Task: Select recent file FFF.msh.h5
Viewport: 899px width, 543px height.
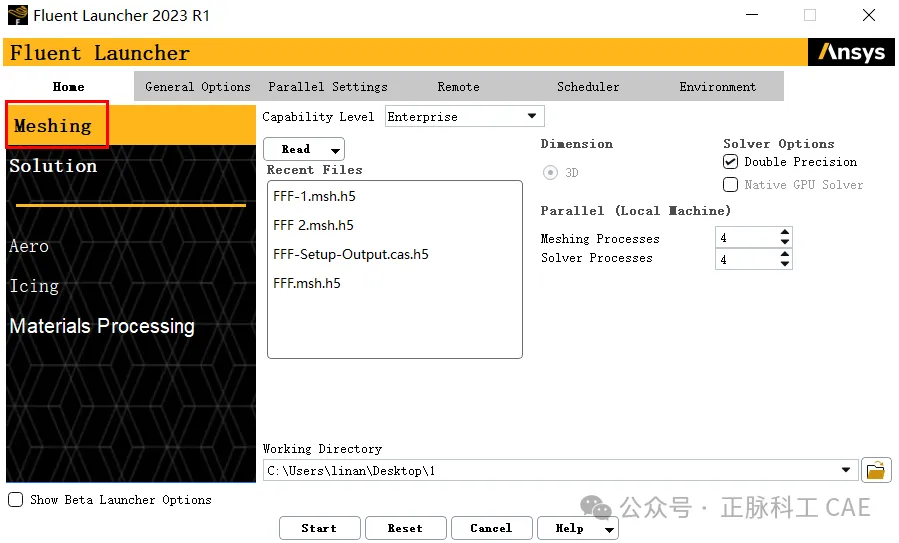Action: [x=307, y=283]
